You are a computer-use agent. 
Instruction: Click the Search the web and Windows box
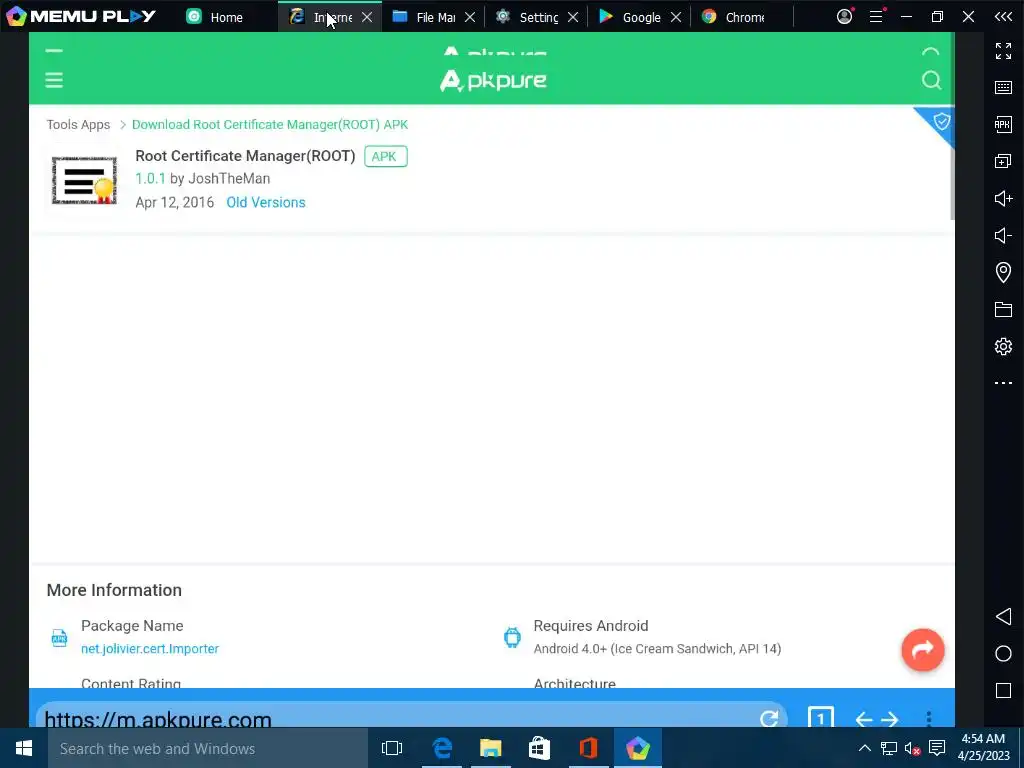pyautogui.click(x=208, y=748)
